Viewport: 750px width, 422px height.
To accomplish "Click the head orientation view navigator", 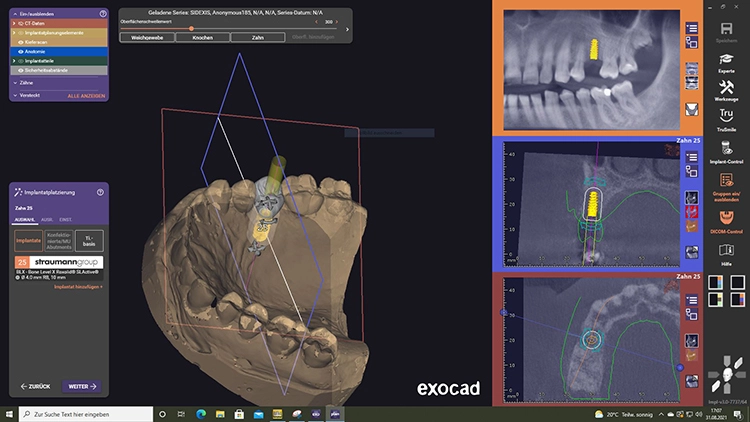I will (727, 375).
